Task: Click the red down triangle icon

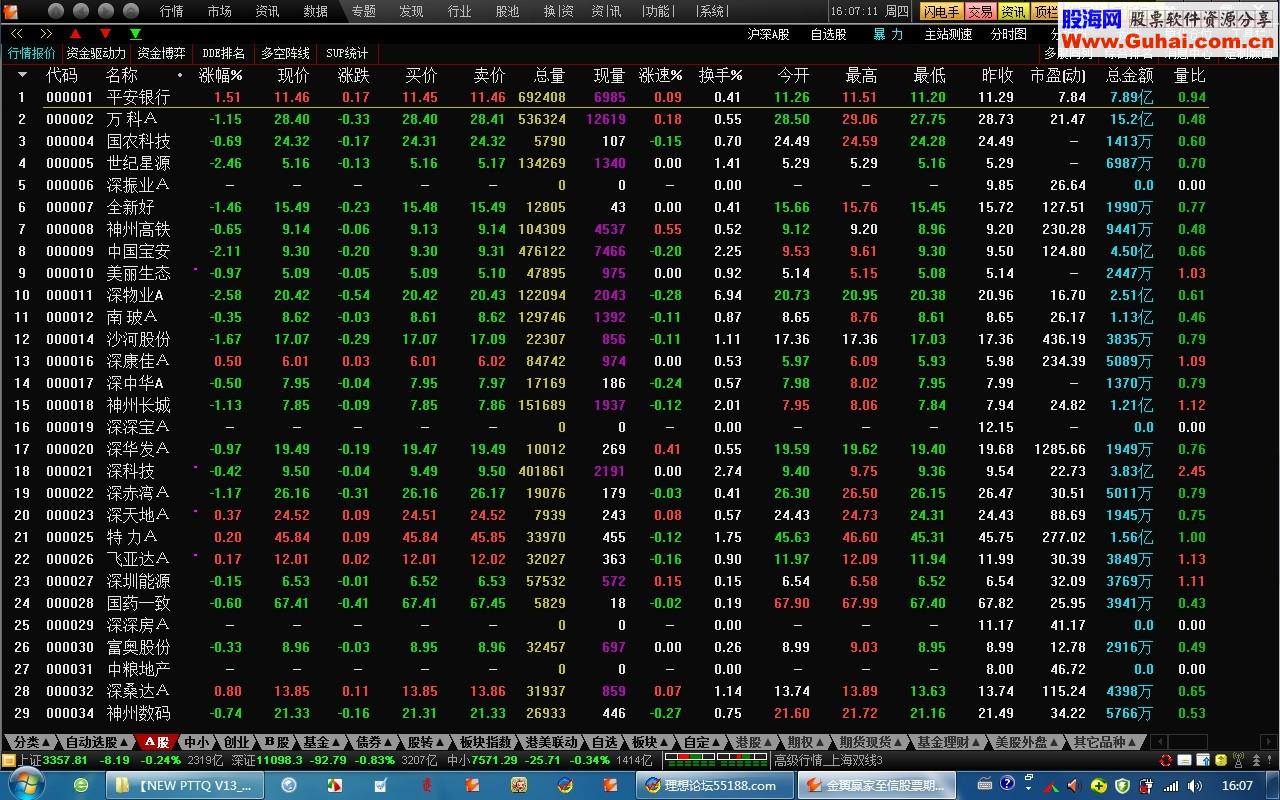Action: (x=105, y=33)
